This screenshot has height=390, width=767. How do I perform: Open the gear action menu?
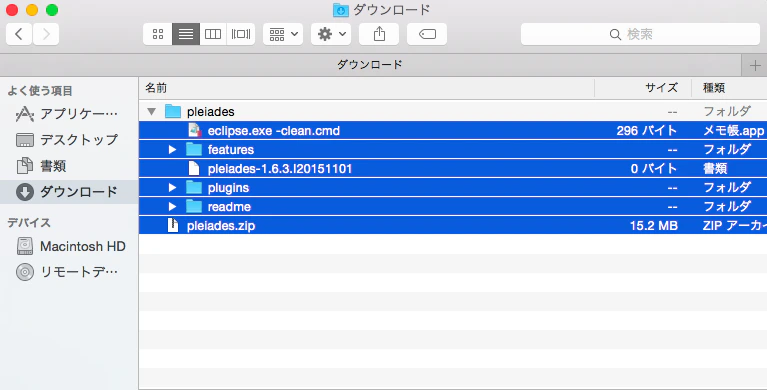[x=331, y=34]
